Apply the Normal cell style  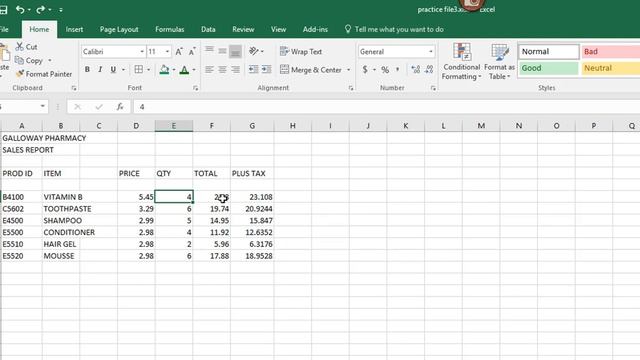pyautogui.click(x=549, y=51)
